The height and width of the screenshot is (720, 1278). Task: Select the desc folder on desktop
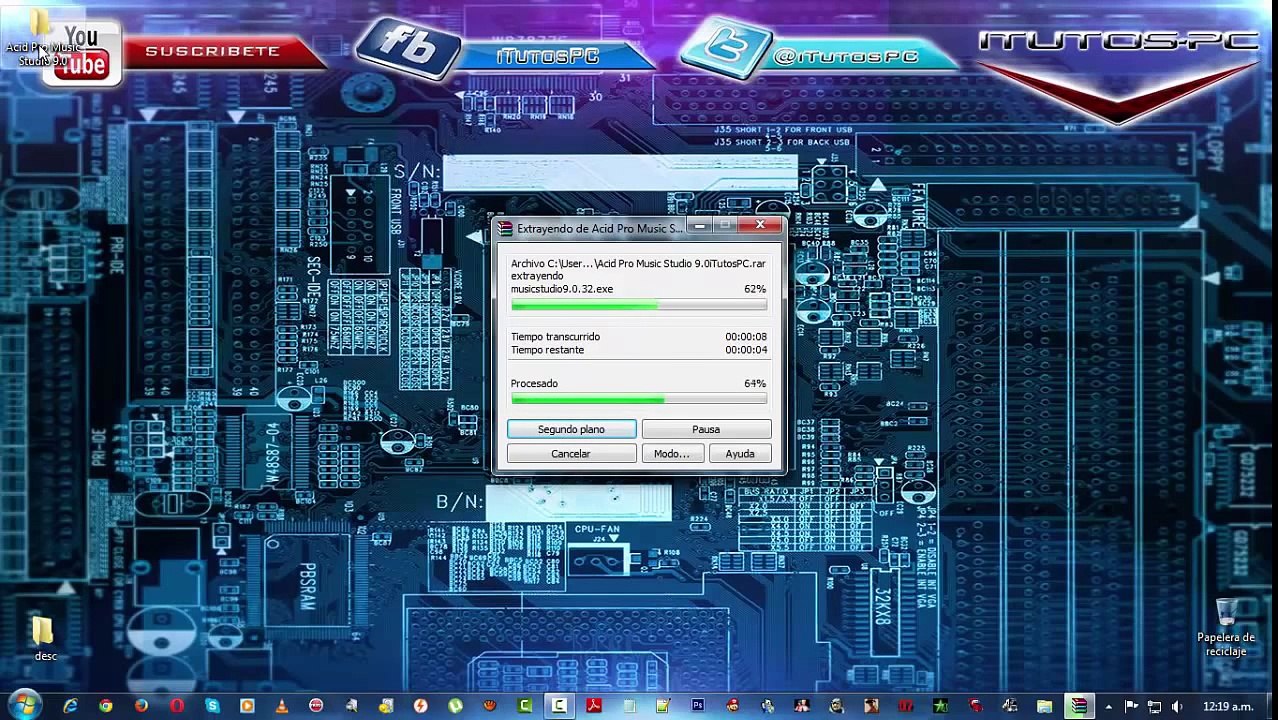tap(44, 639)
